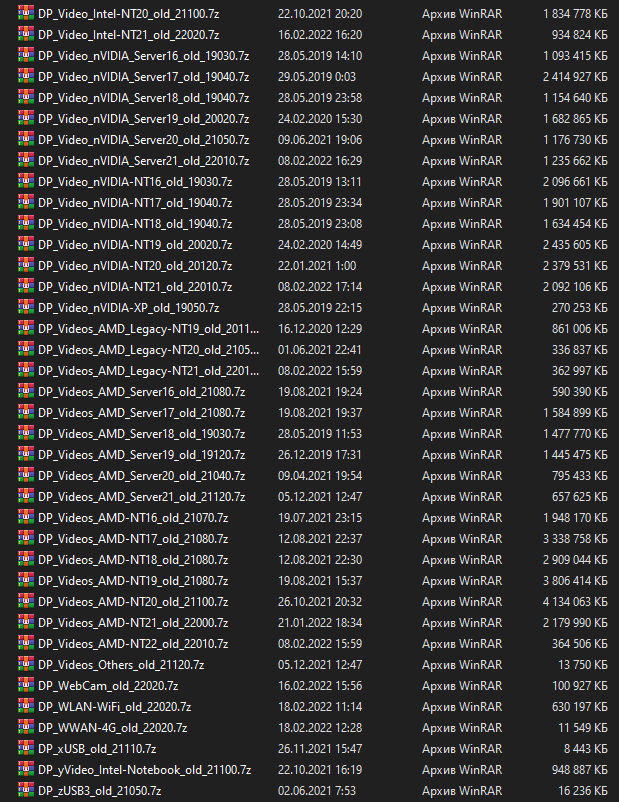619x802 pixels.
Task: Click the size value 3 806 414 КБ
Action: tap(575, 581)
